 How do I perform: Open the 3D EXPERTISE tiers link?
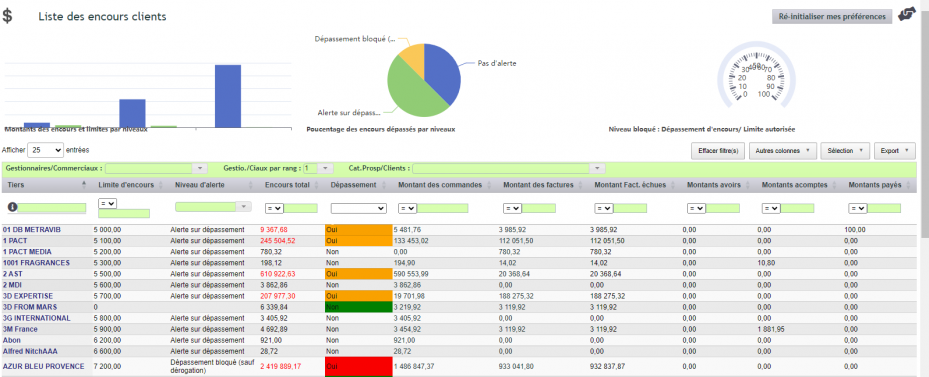click(28, 296)
